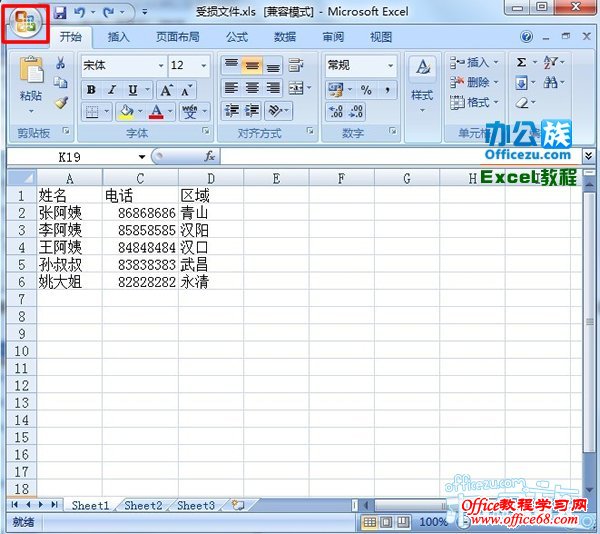
Task: Insert a new worksheet
Action: [x=238, y=505]
